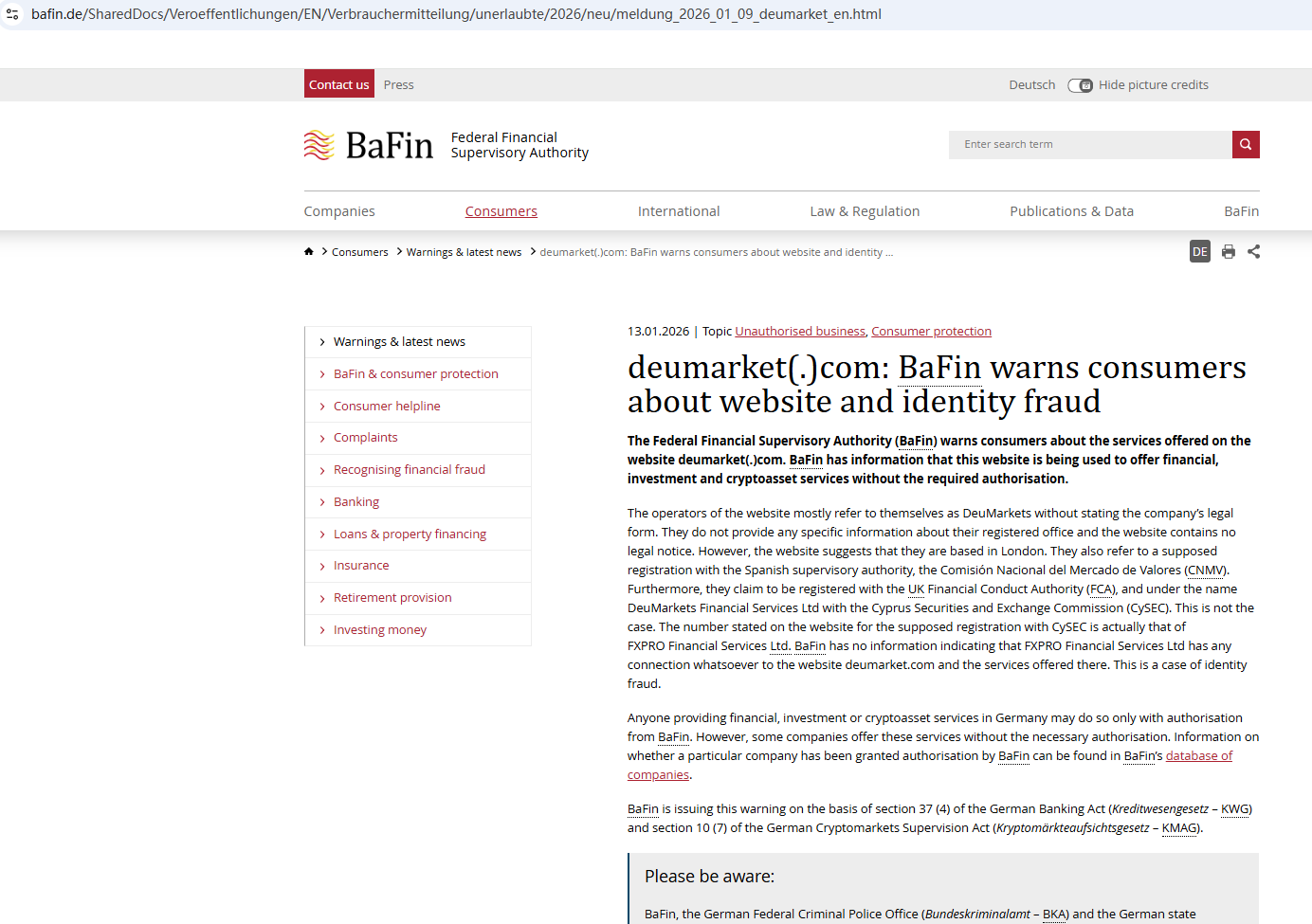
Task: Click the browser address bar URL
Action: coord(456,14)
